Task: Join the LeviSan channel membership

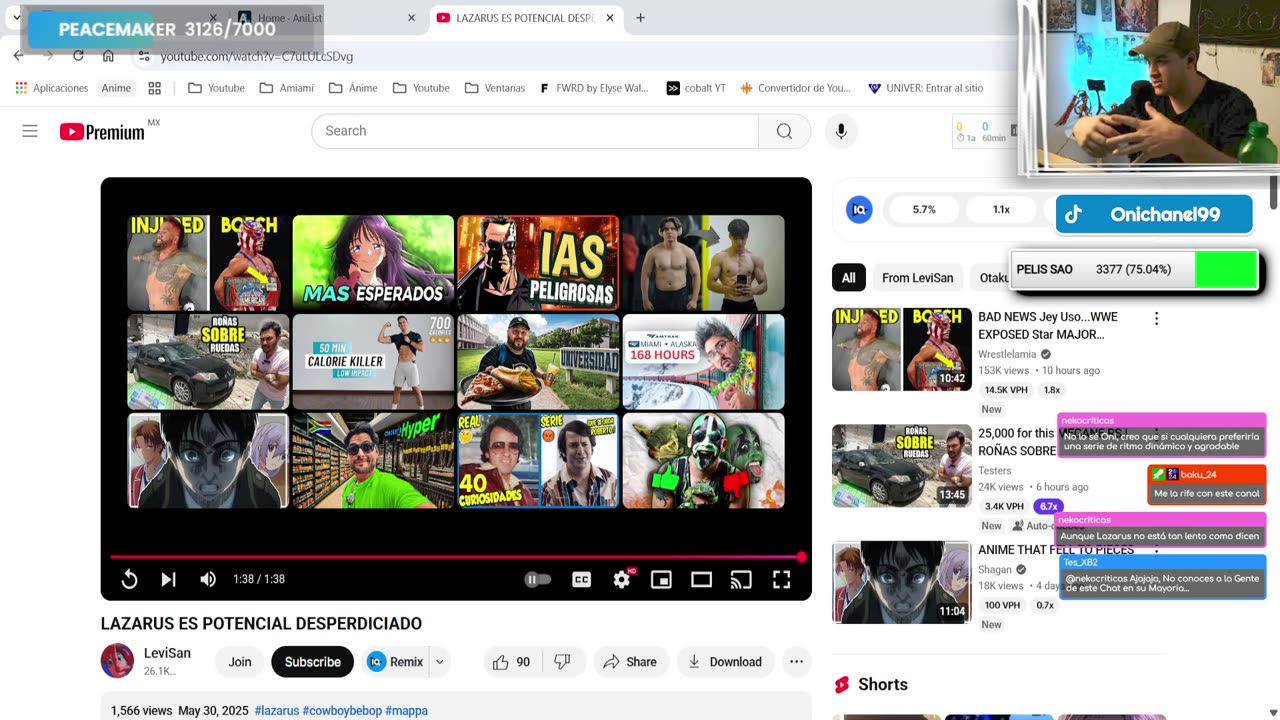Action: [x=240, y=662]
